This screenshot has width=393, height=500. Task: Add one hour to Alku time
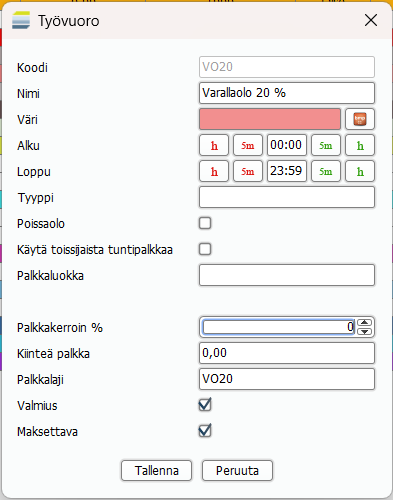[x=360, y=145]
